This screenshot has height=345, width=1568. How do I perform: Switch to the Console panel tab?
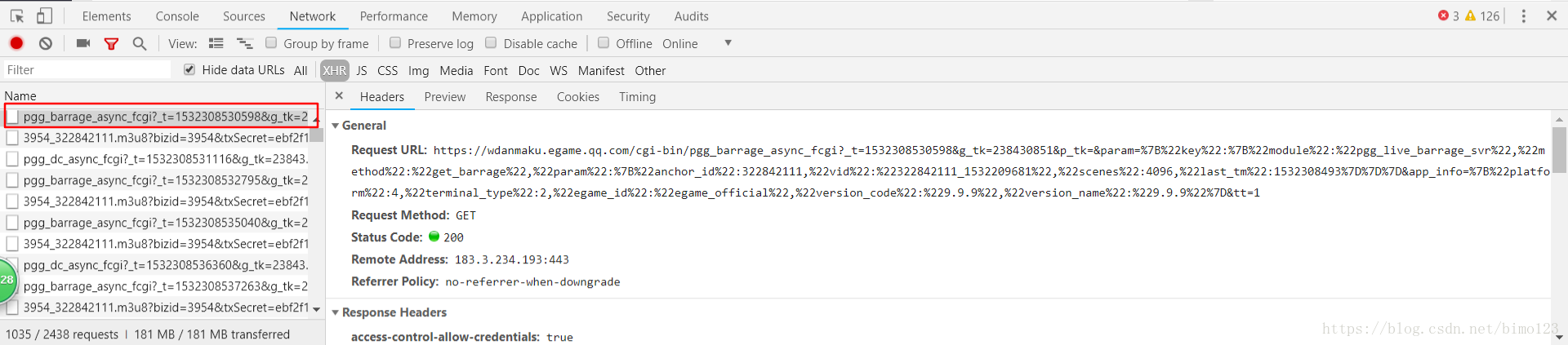click(177, 16)
